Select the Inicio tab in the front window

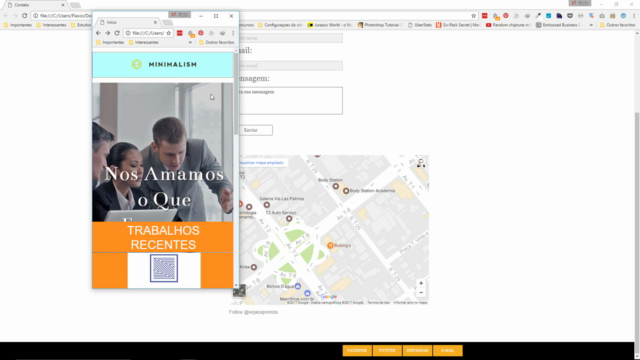tap(127, 22)
